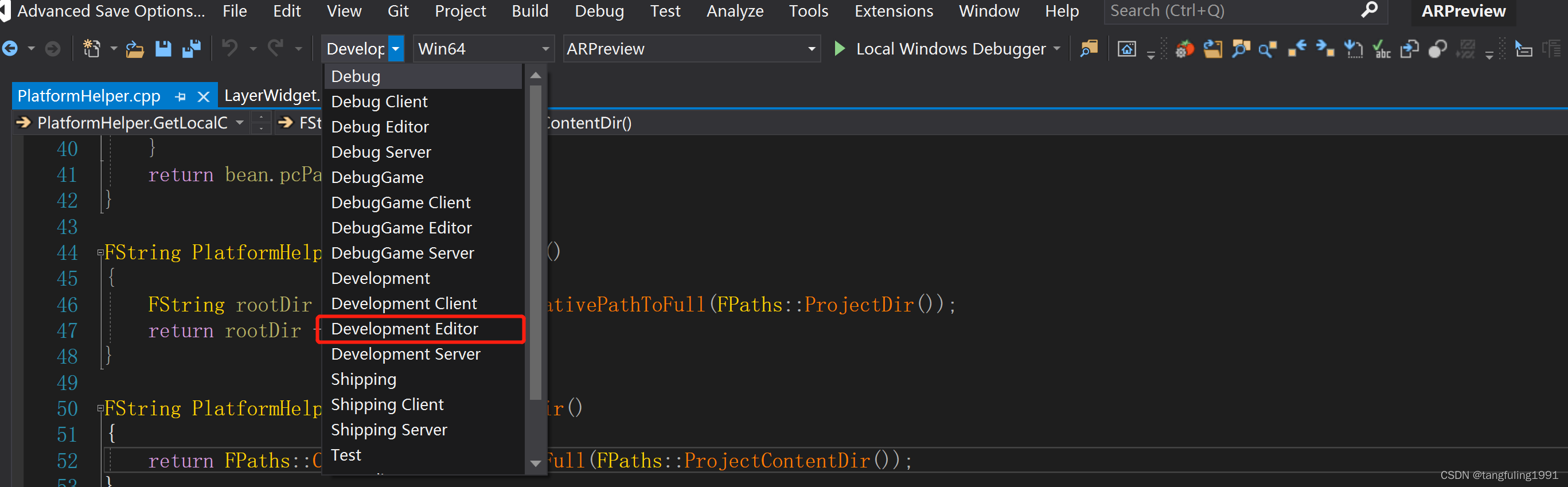The width and height of the screenshot is (1568, 487).
Task: Open the home window toolbar icon
Action: (x=1127, y=49)
